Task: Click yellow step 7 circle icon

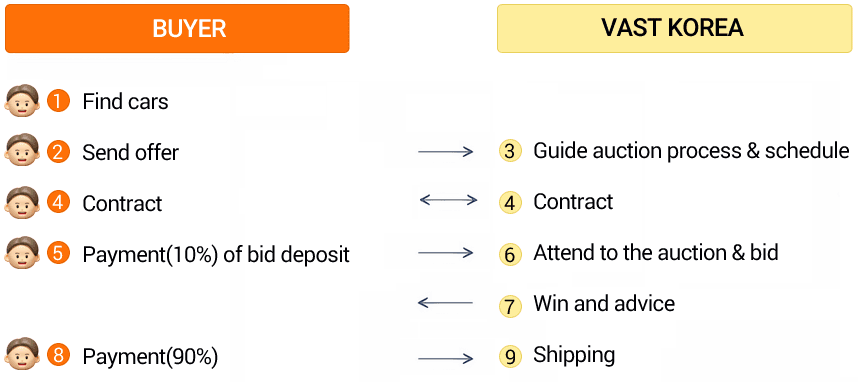Action: [x=510, y=305]
